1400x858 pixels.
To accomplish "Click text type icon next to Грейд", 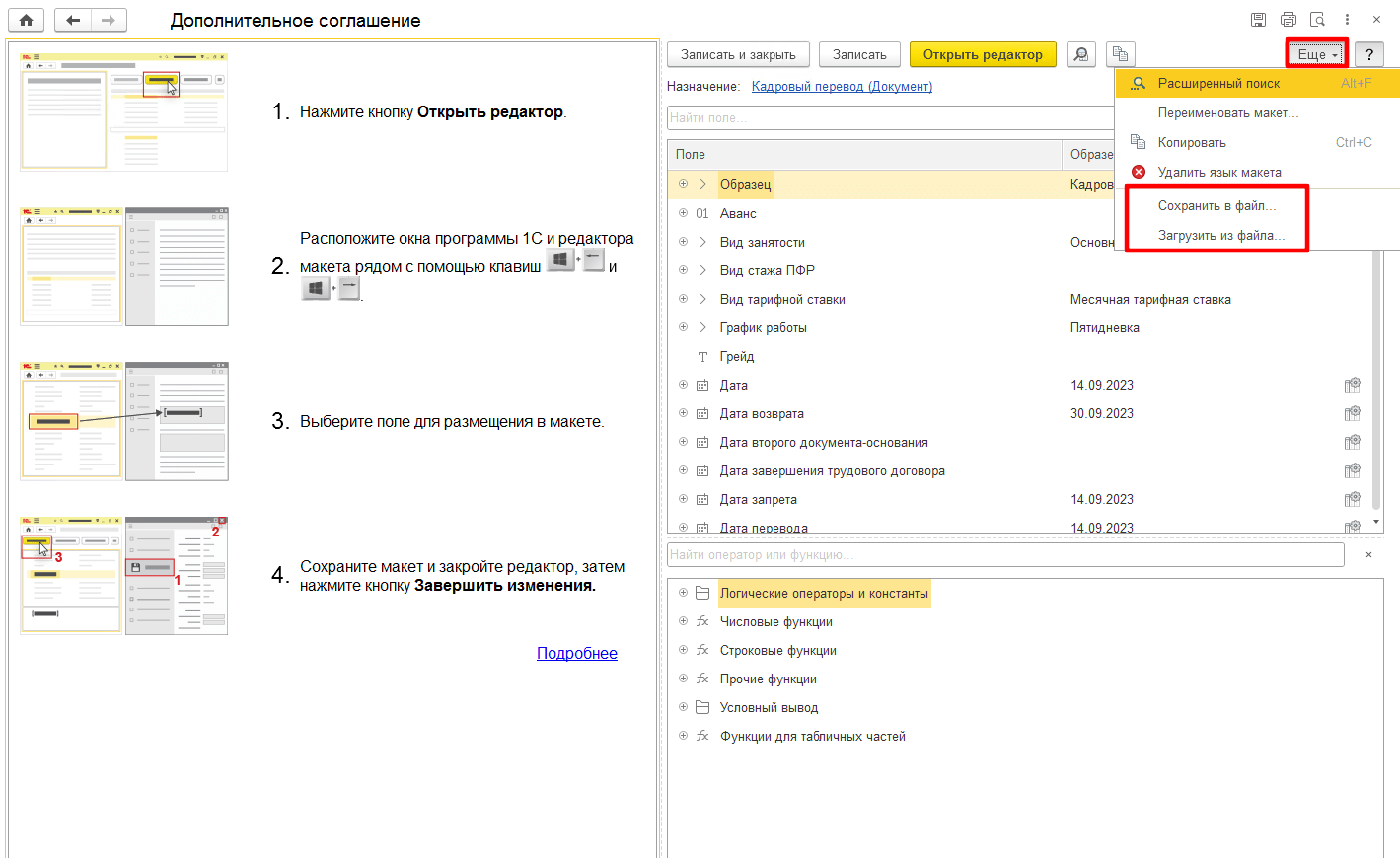I will click(702, 356).
